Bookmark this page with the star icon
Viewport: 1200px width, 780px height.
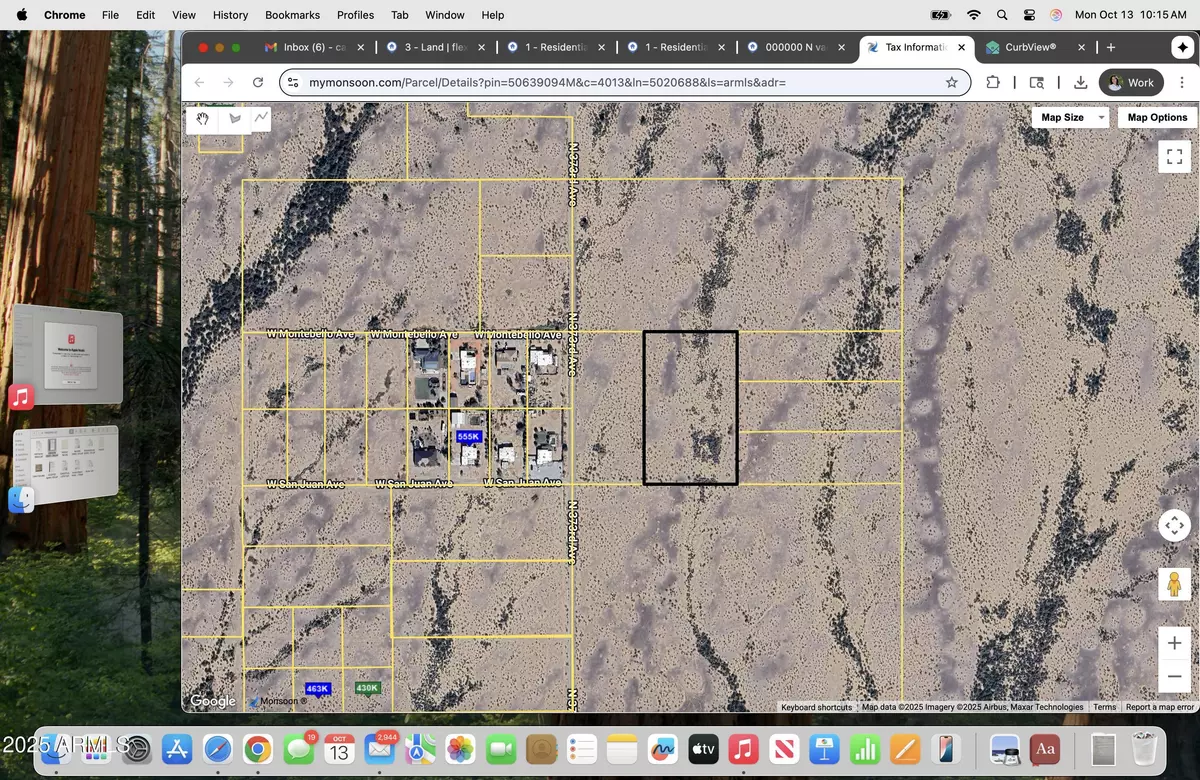952,83
